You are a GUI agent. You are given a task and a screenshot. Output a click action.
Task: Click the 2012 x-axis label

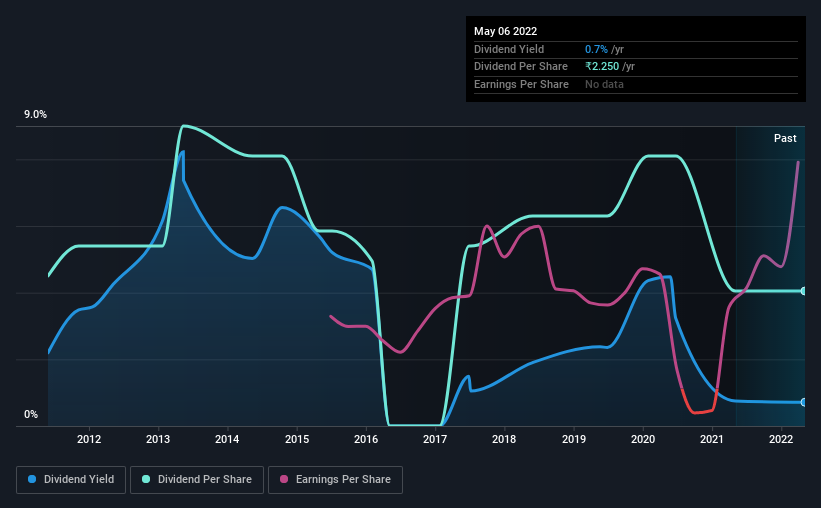pos(89,439)
